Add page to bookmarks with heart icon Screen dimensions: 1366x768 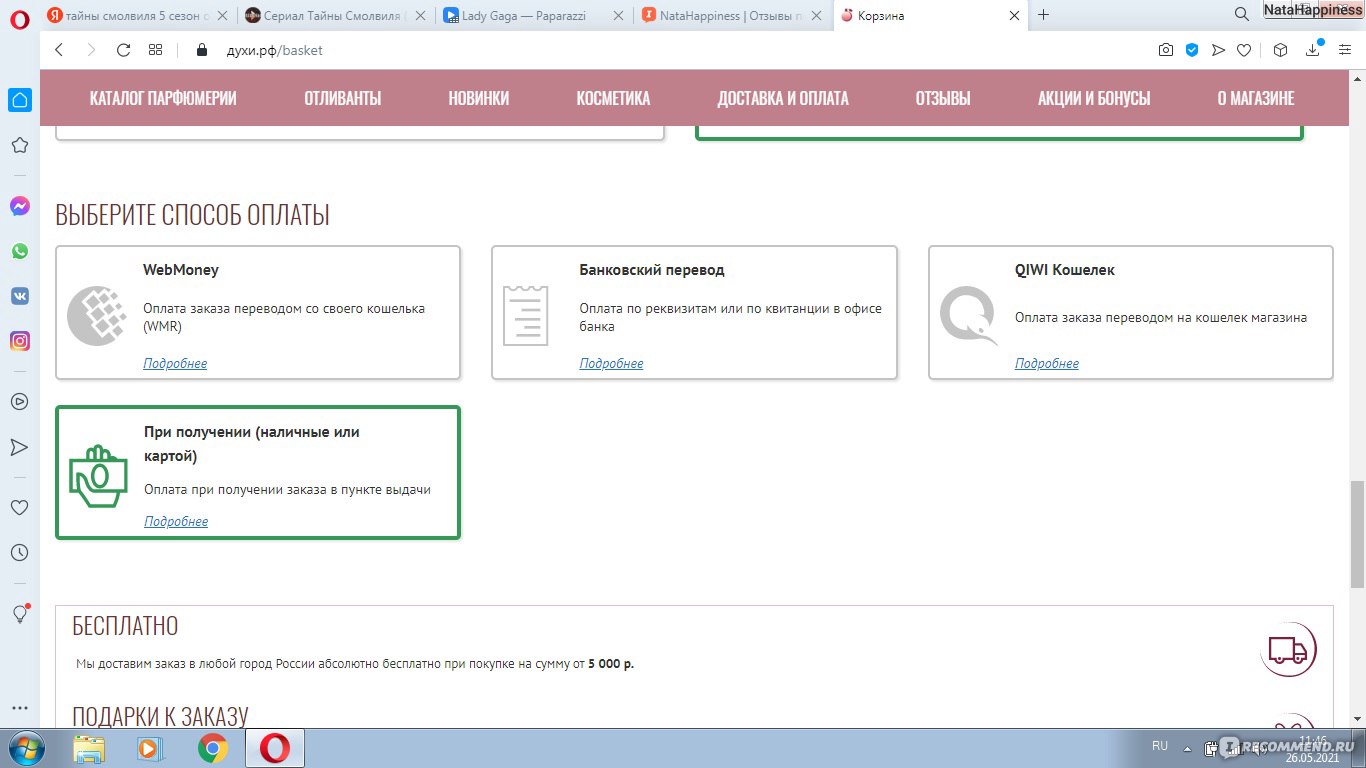coord(1244,50)
